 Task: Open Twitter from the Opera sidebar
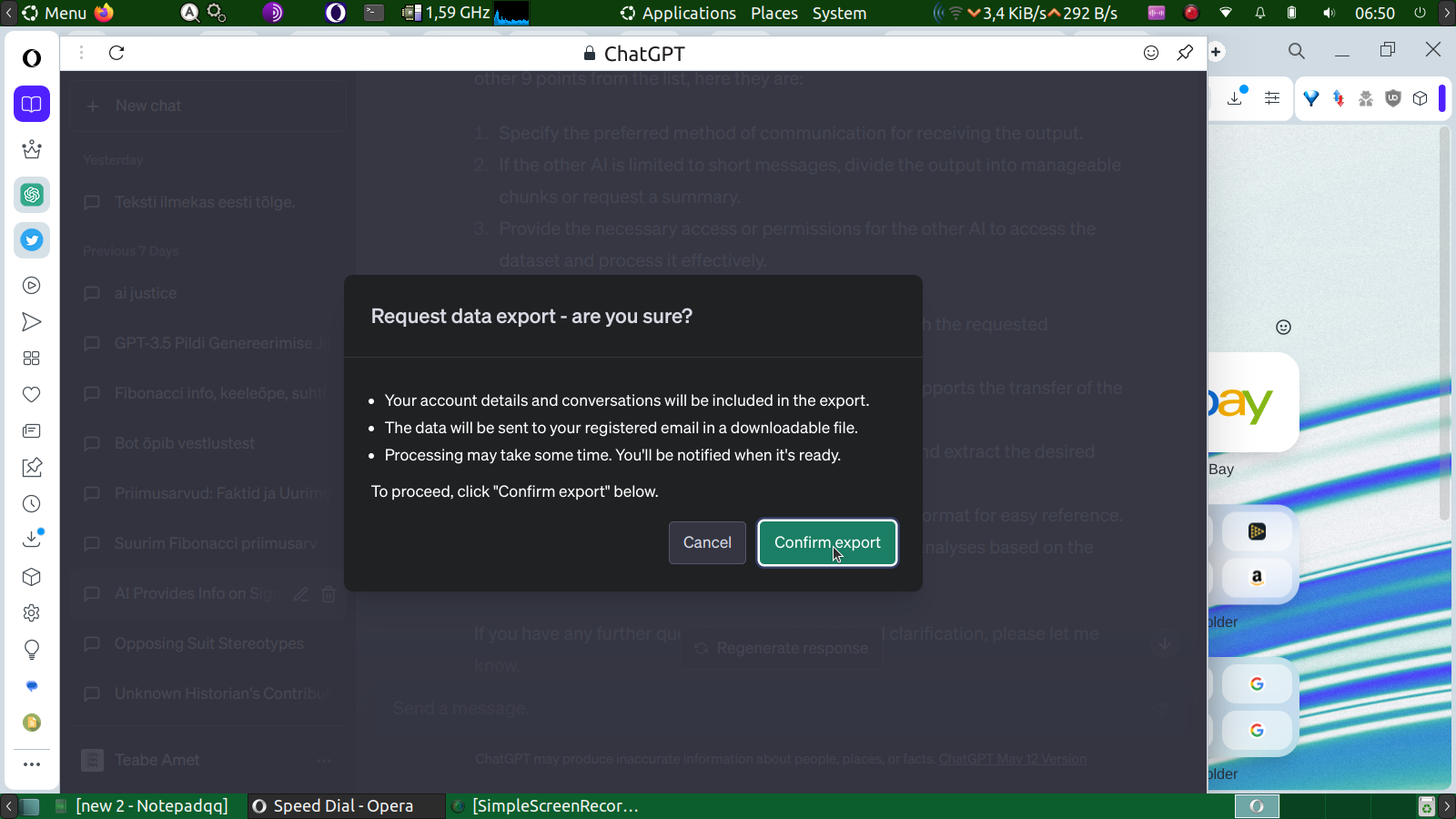click(32, 240)
